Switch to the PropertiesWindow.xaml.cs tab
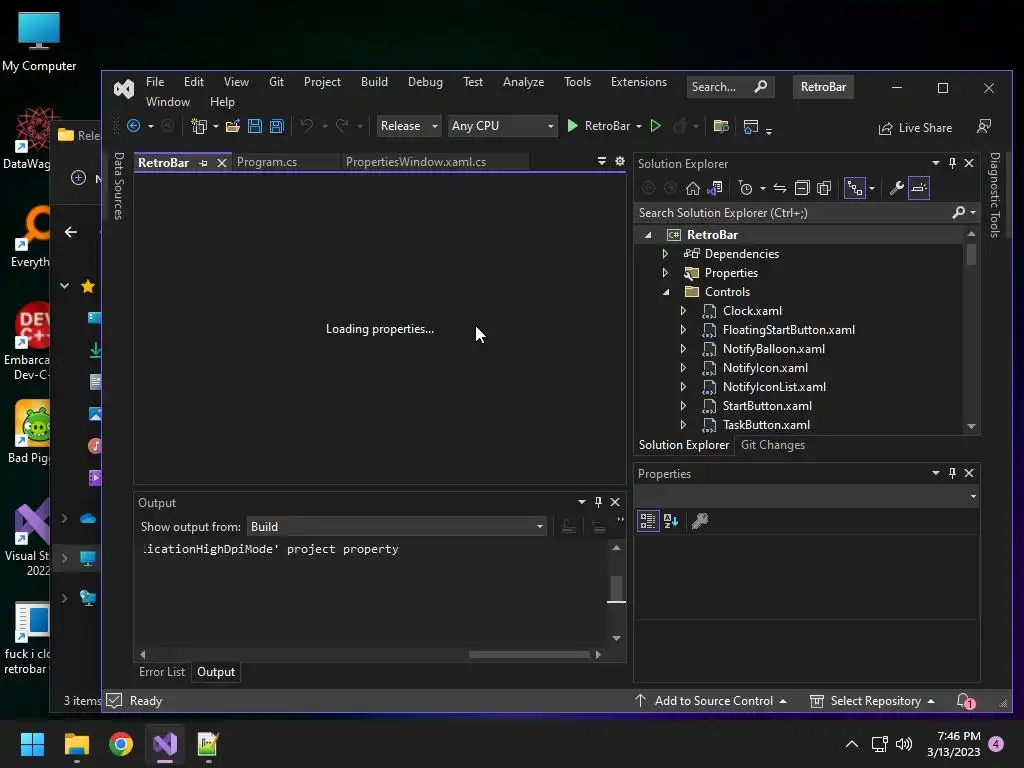Screen dimensions: 1024x768 click(x=416, y=162)
